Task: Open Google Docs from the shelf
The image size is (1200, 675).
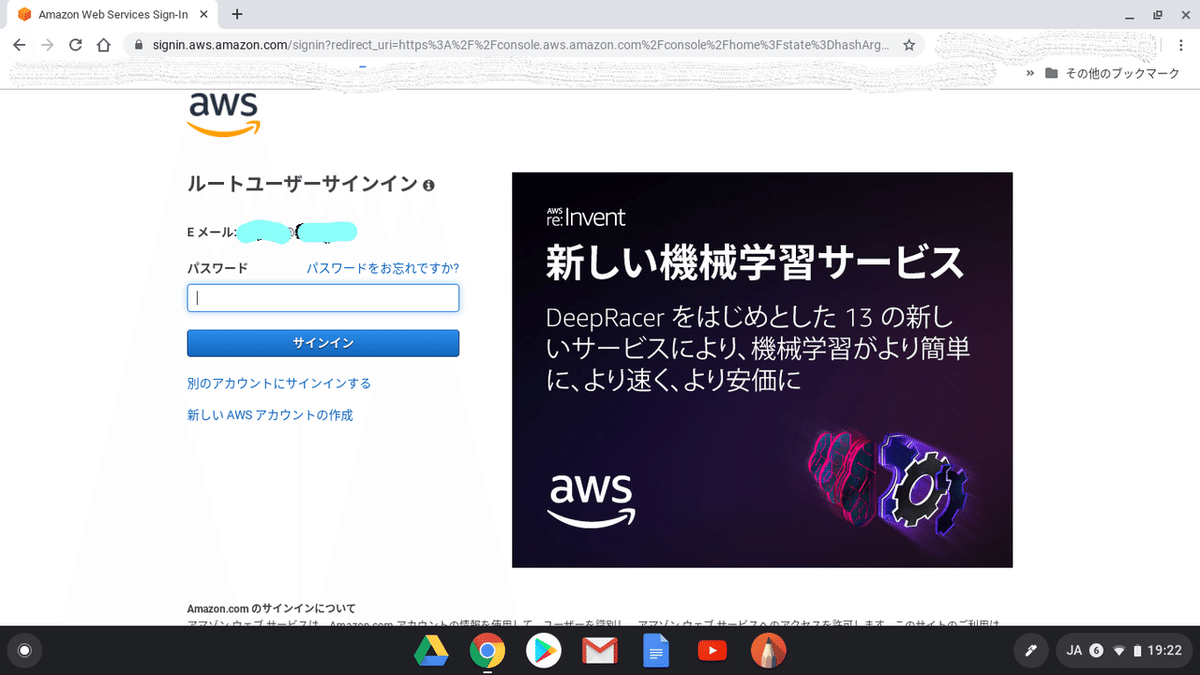Action: [656, 651]
